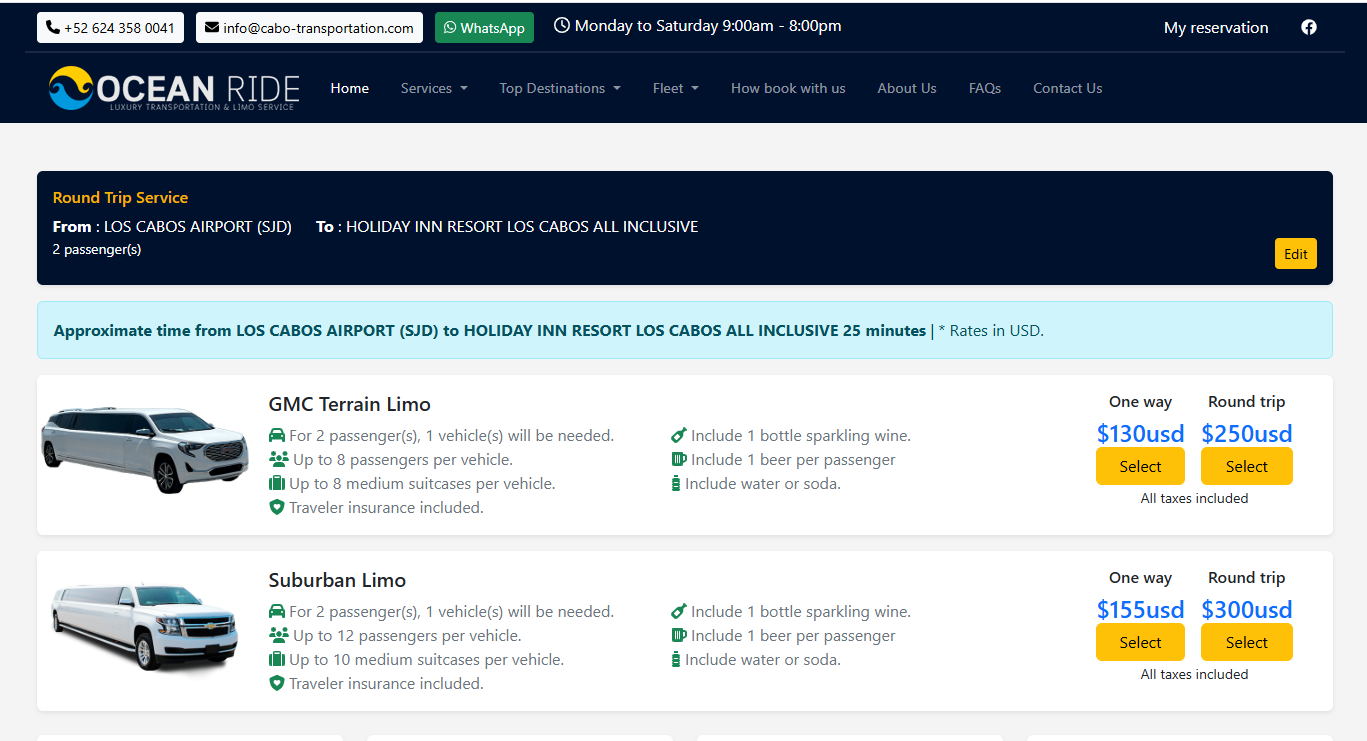Click the passengers group icon for GMC Terrain Limo
The height and width of the screenshot is (741, 1367).
278,460
